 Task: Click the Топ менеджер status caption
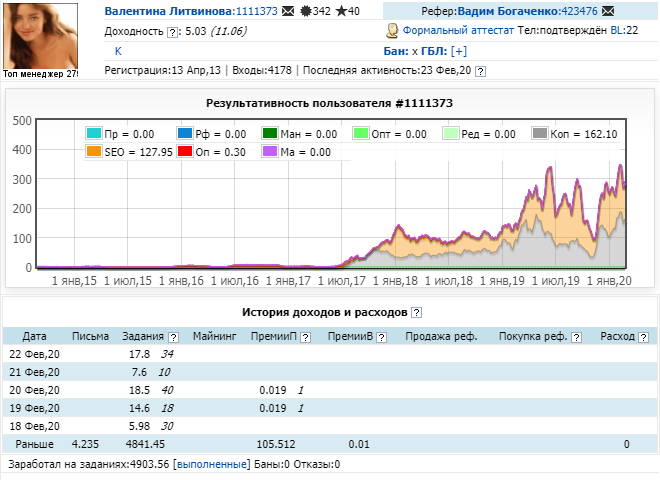(x=40, y=74)
